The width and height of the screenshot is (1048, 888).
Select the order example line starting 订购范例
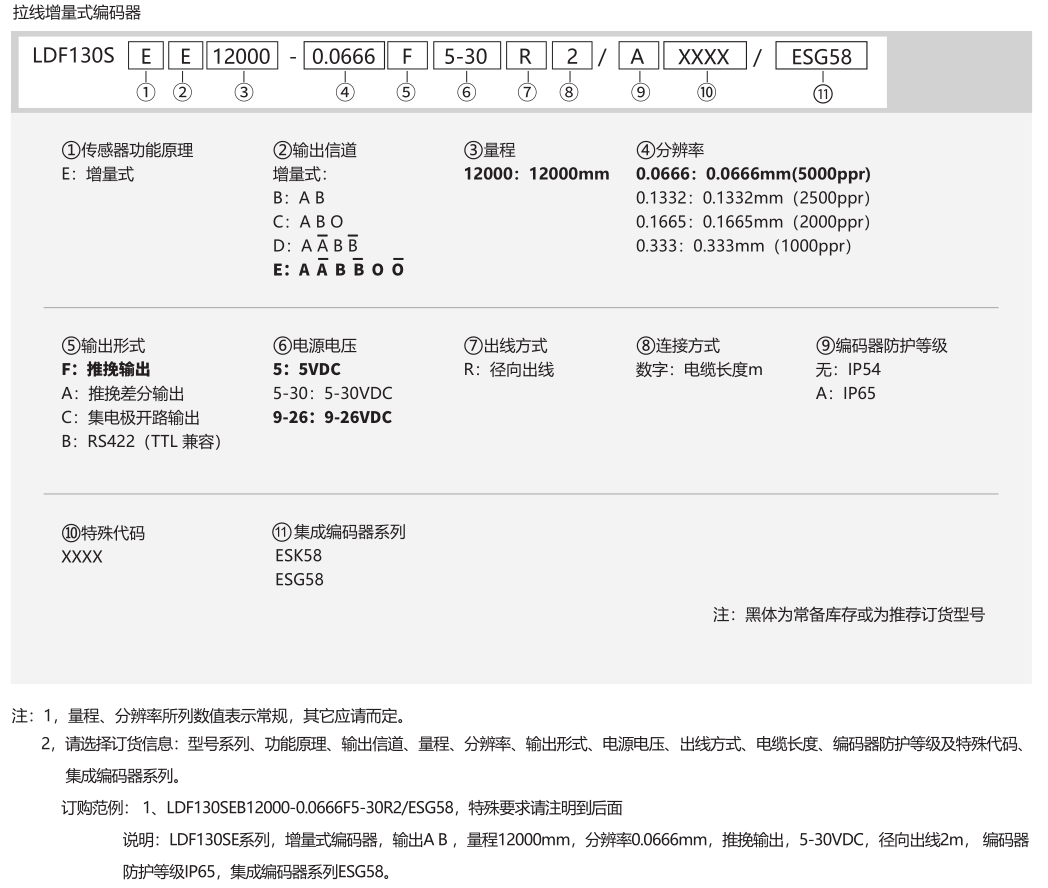tap(342, 808)
